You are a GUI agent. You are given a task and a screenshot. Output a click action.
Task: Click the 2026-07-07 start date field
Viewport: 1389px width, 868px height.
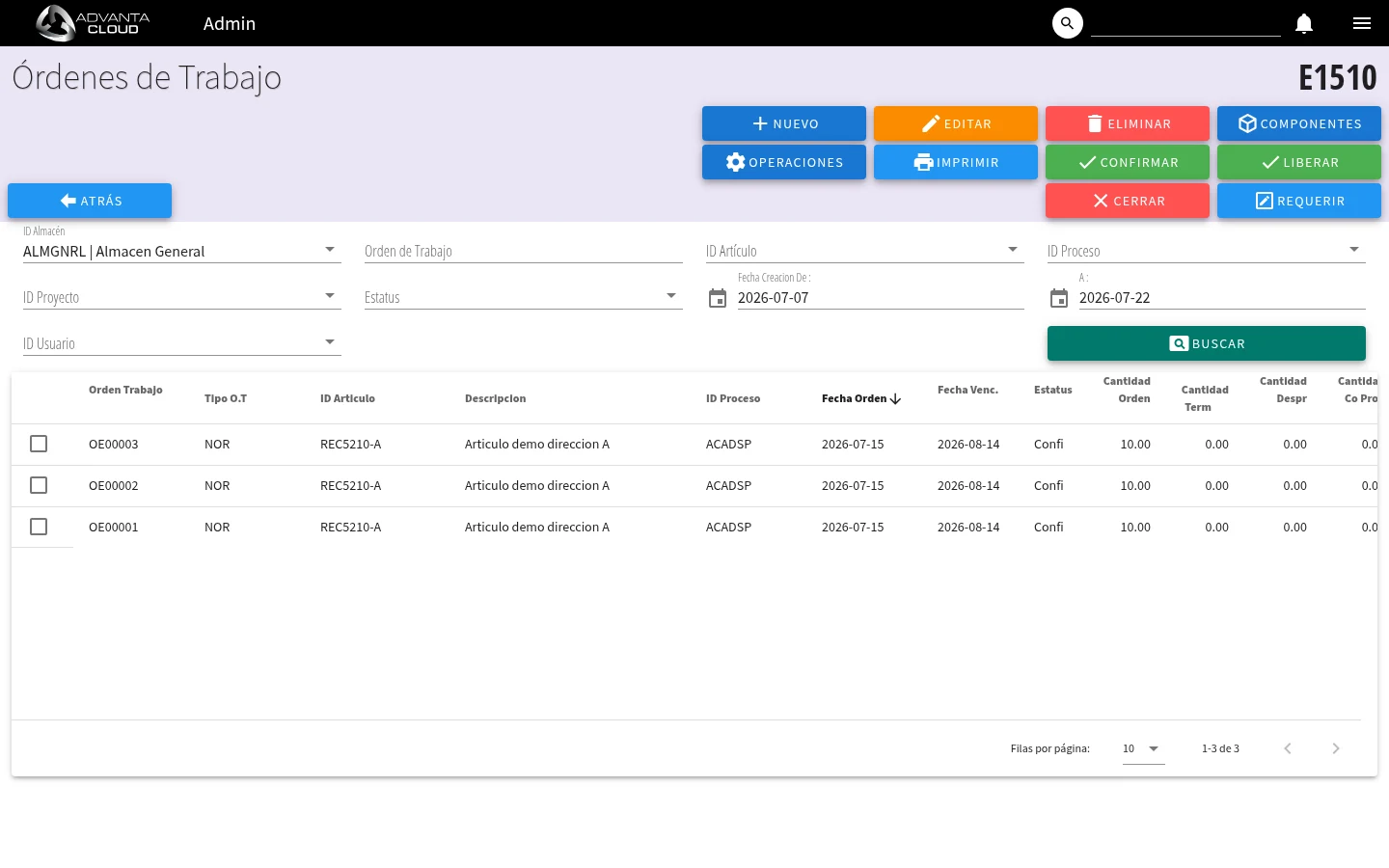881,298
